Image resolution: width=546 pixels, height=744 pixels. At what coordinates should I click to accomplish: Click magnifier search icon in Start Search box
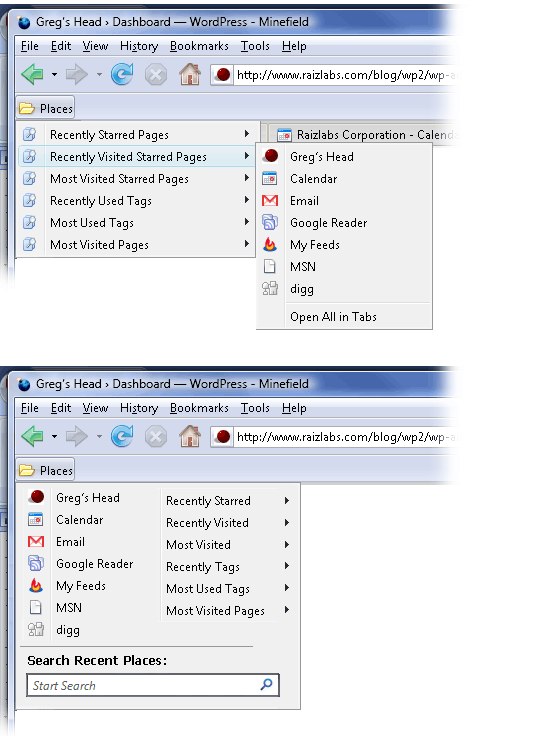[x=267, y=684]
